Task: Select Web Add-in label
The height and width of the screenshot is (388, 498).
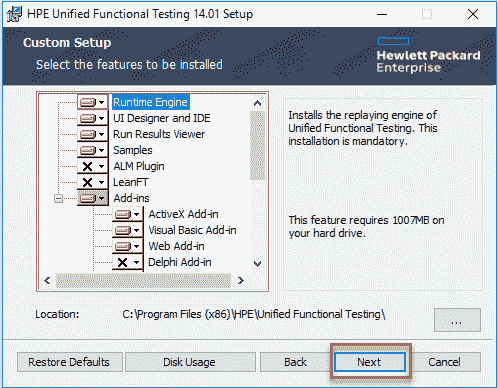Action: pos(176,246)
